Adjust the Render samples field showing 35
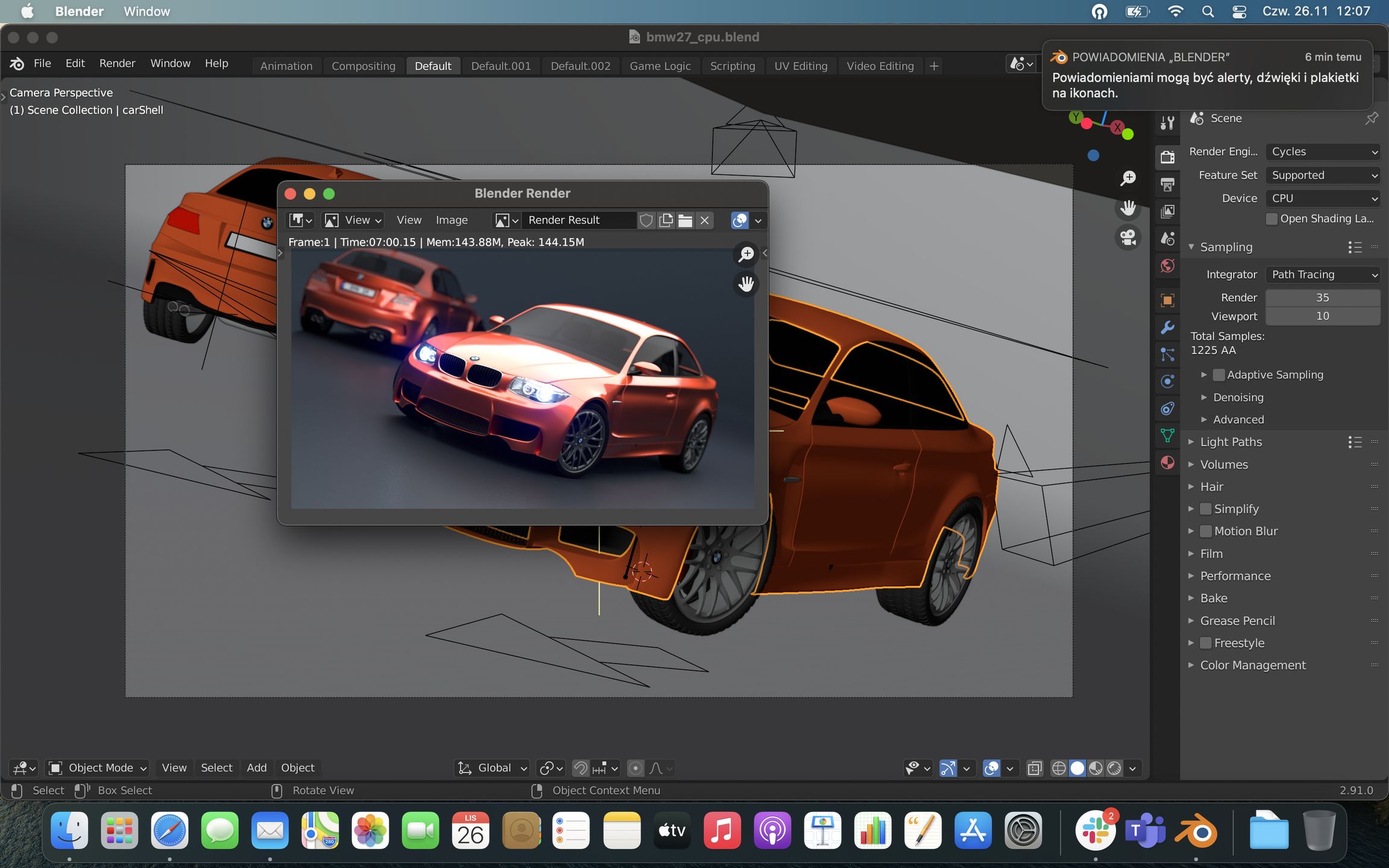 1323,298
